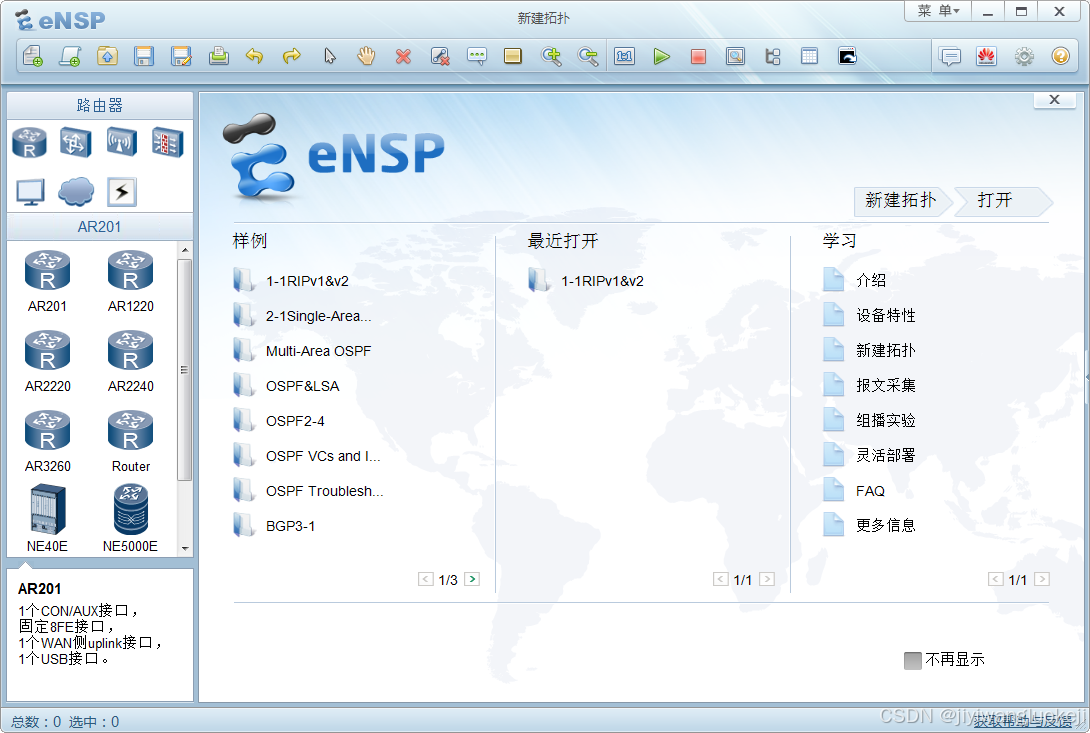Click the 获取帮助与反馈 link
This screenshot has width=1090, height=733.
1022,721
